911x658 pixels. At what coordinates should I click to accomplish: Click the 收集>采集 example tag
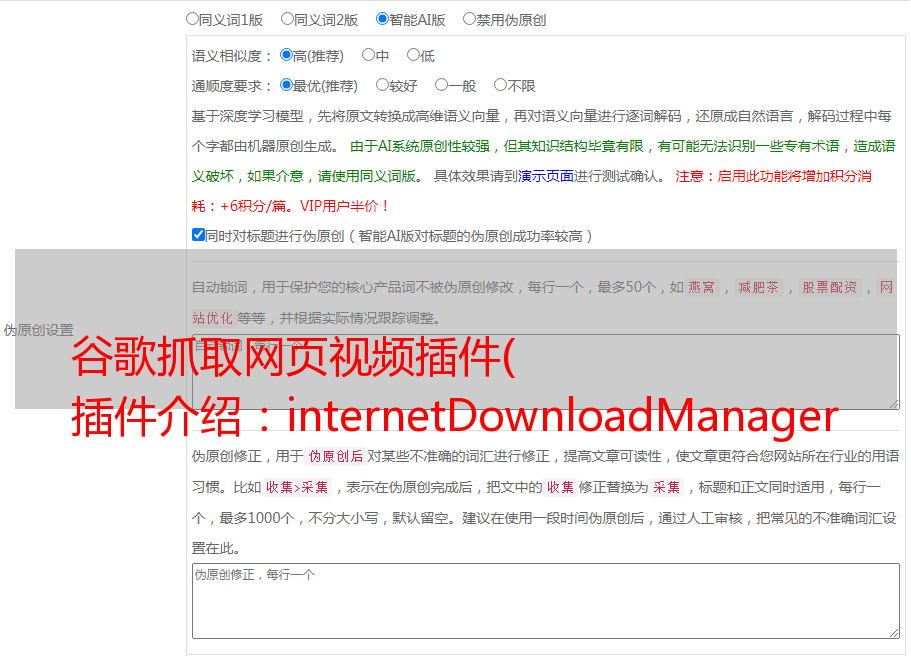pos(297,487)
